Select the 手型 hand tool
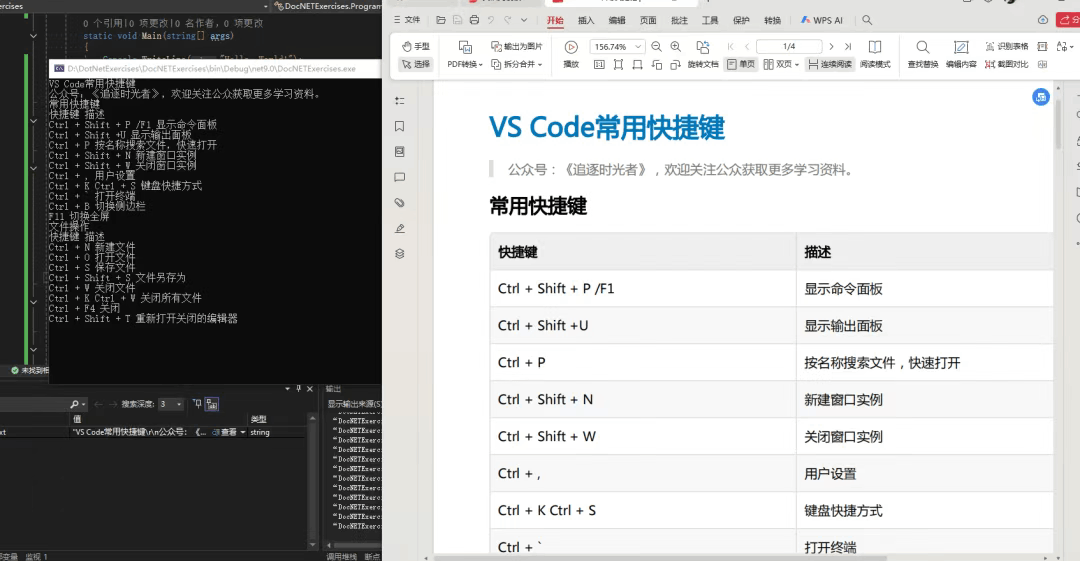1080x561 pixels. click(x=415, y=47)
